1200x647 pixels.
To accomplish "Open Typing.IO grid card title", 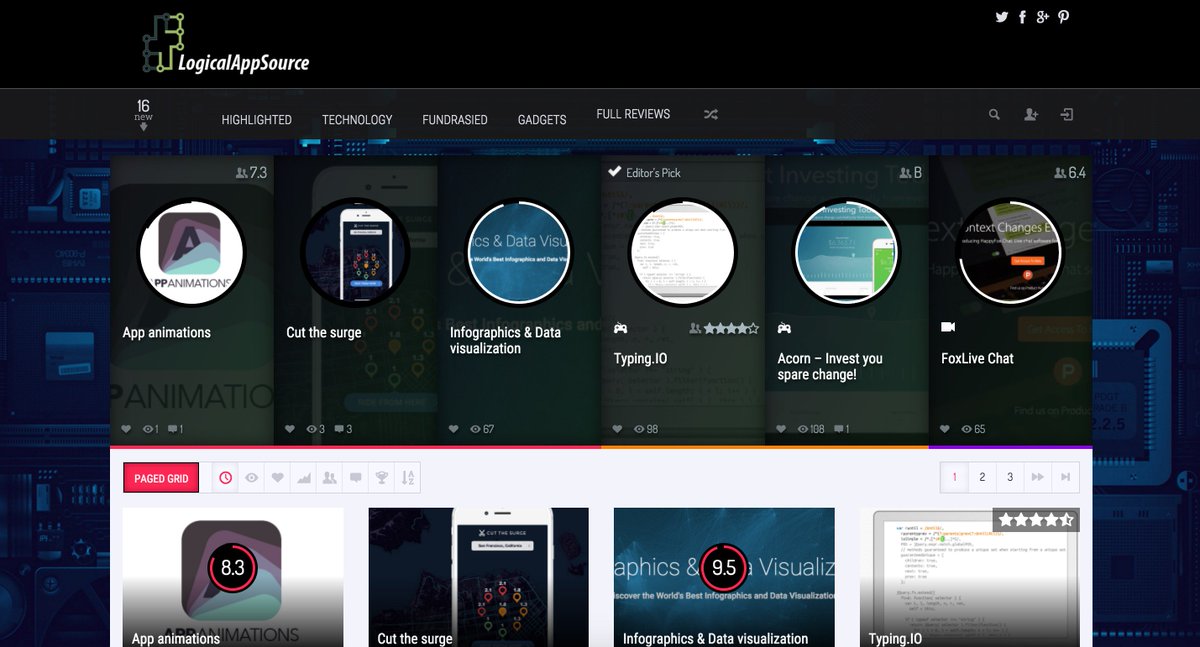I will (896, 638).
